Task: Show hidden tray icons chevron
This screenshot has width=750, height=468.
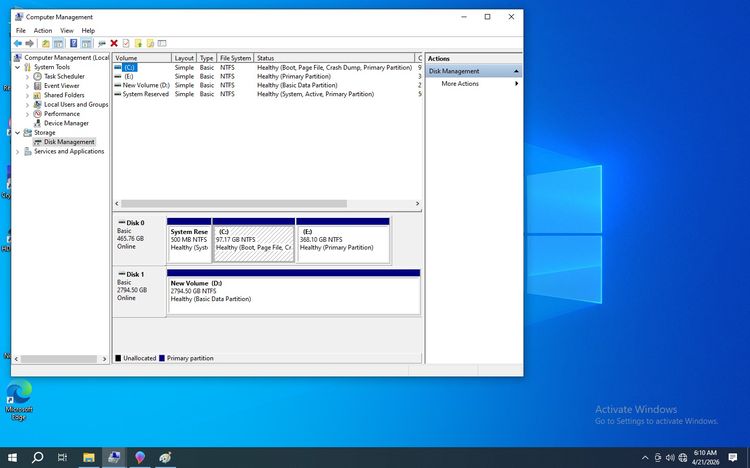Action: (645, 458)
